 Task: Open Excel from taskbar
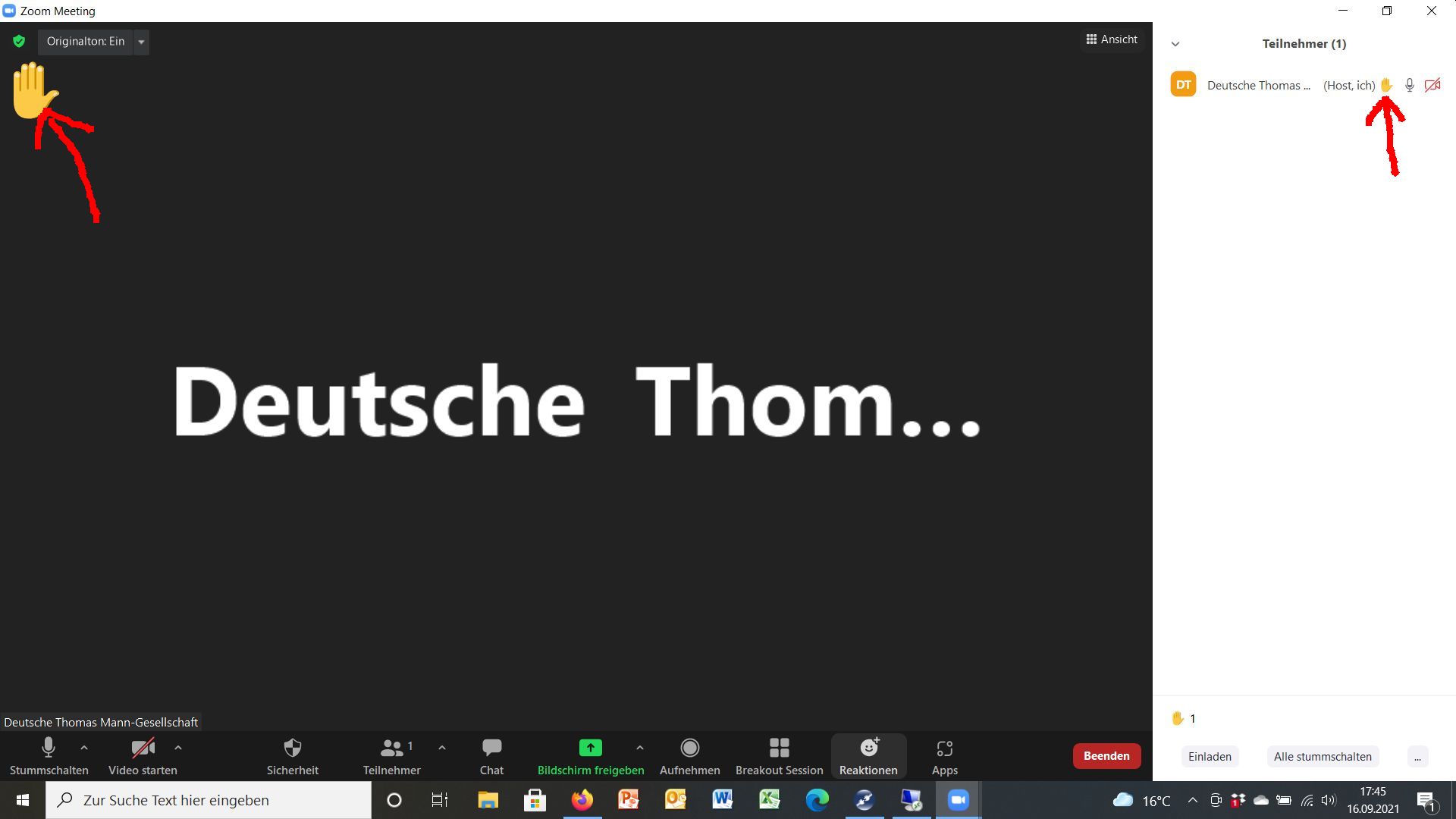(770, 800)
